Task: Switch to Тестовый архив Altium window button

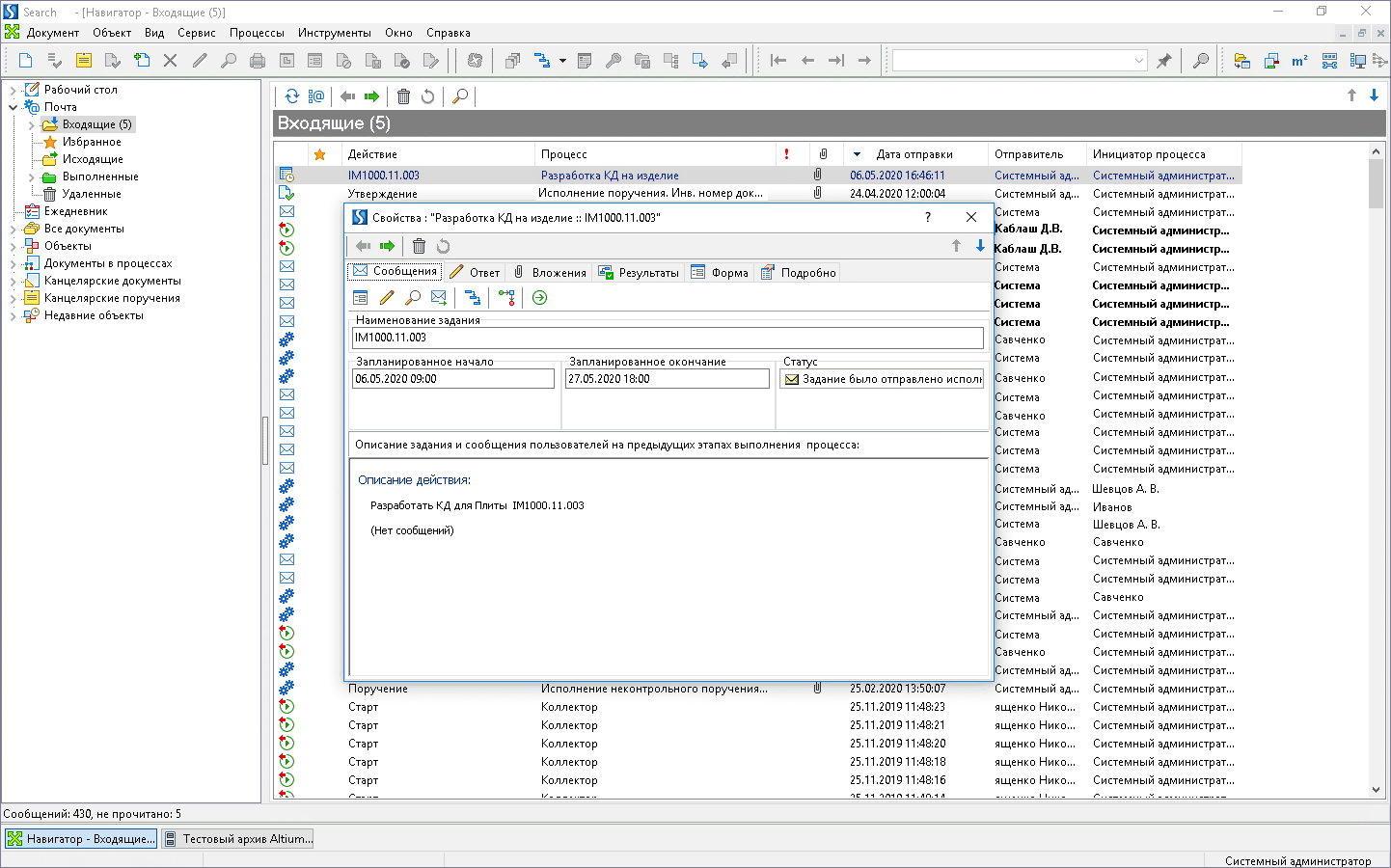Action: click(x=238, y=839)
